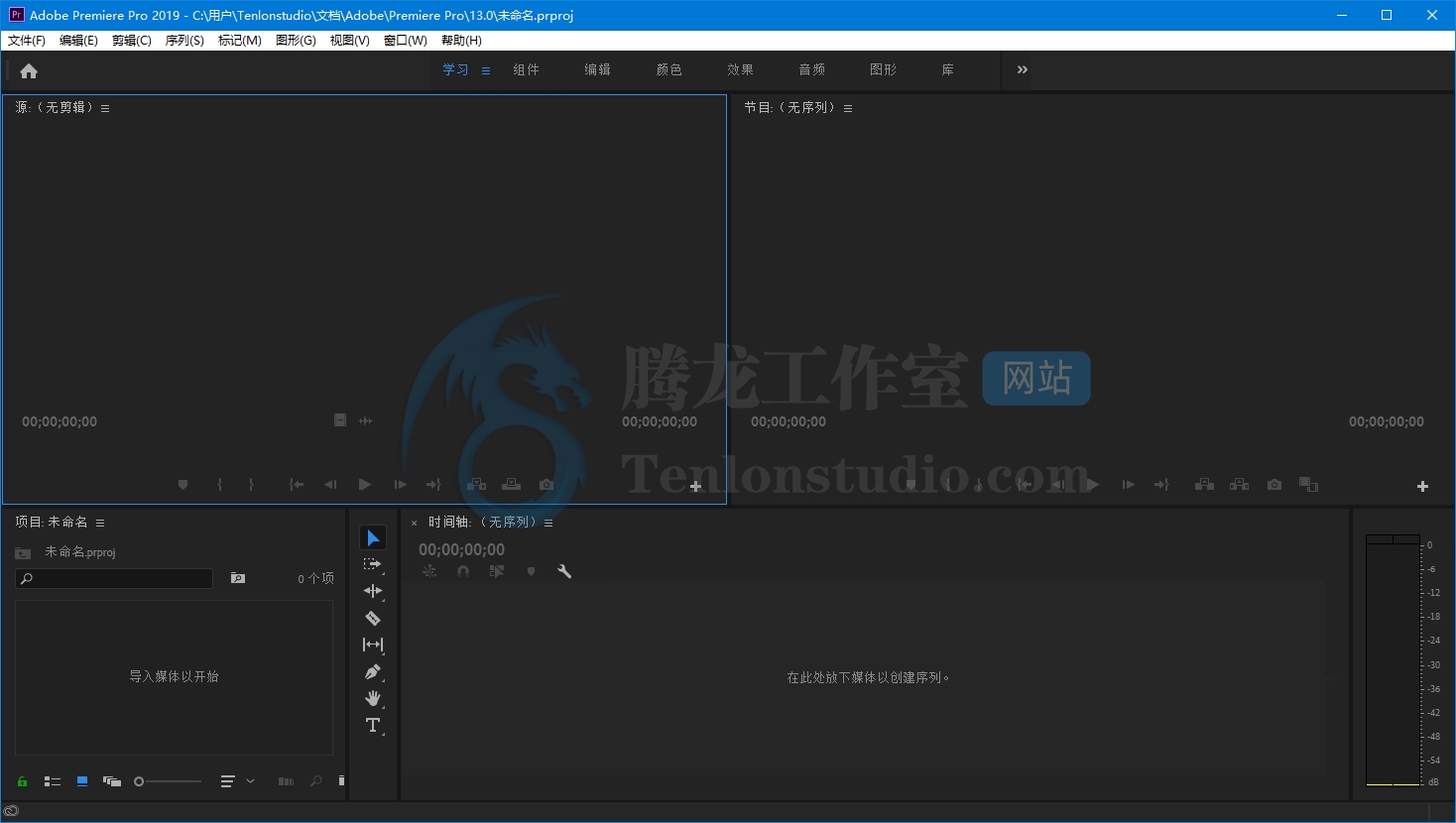1456x823 pixels.
Task: Click Export Frame camera in Source monitor
Action: click(x=546, y=485)
